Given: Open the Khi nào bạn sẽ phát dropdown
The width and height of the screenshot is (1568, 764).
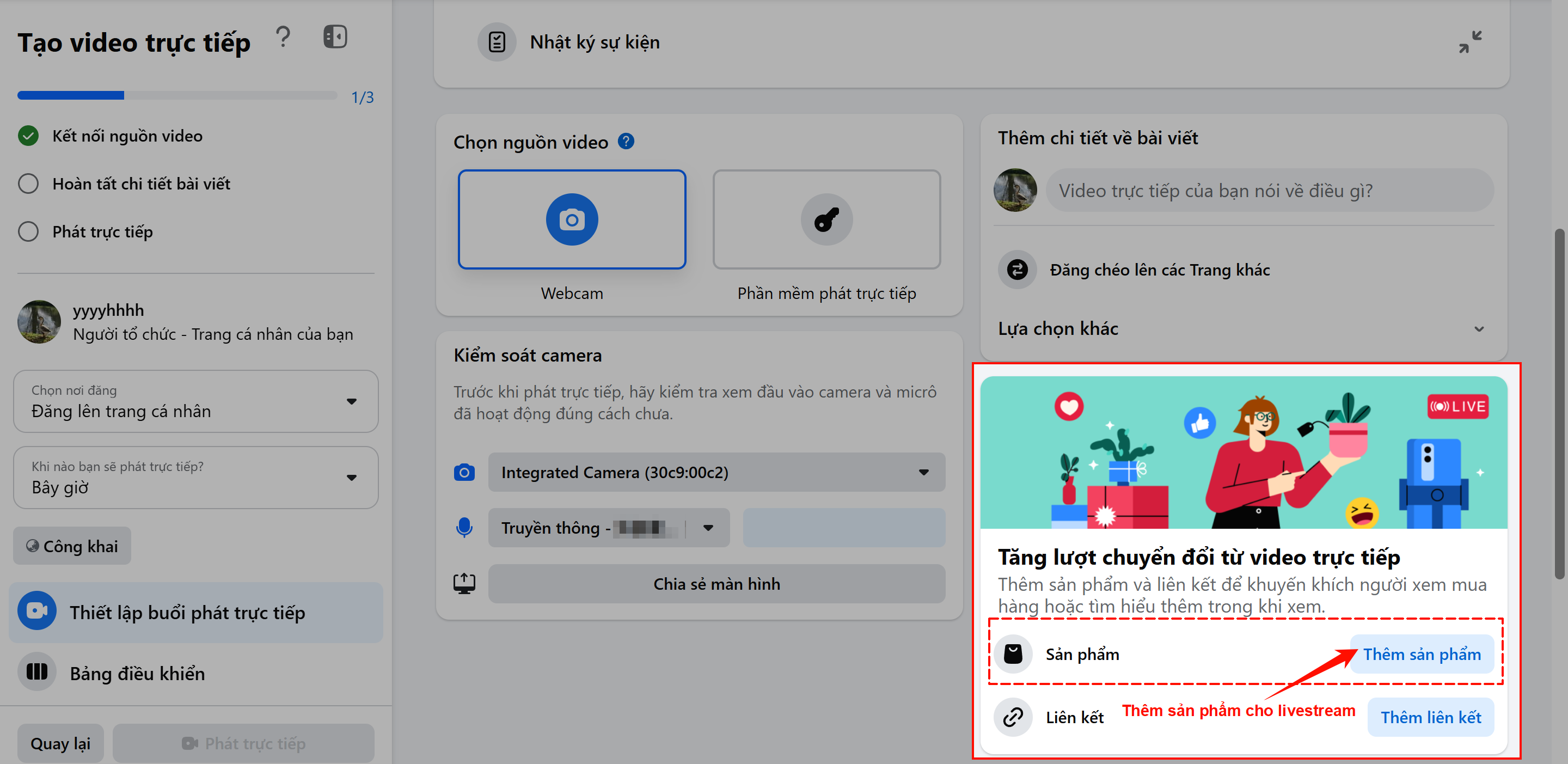Looking at the screenshot, I should tap(195, 477).
